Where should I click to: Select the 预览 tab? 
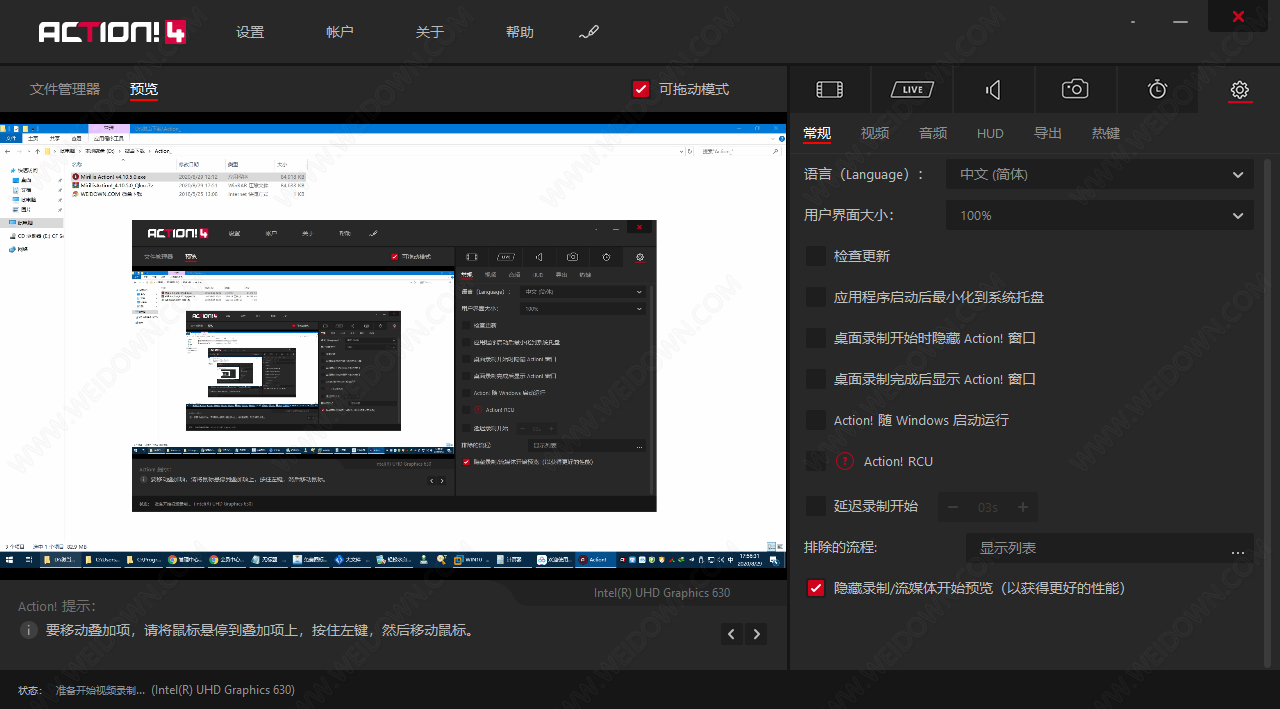(x=144, y=89)
